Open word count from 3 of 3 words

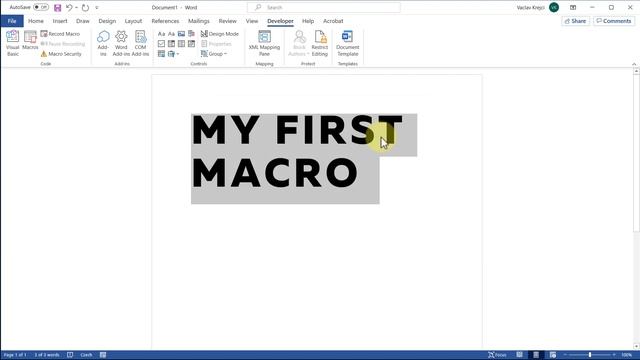click(x=47, y=355)
